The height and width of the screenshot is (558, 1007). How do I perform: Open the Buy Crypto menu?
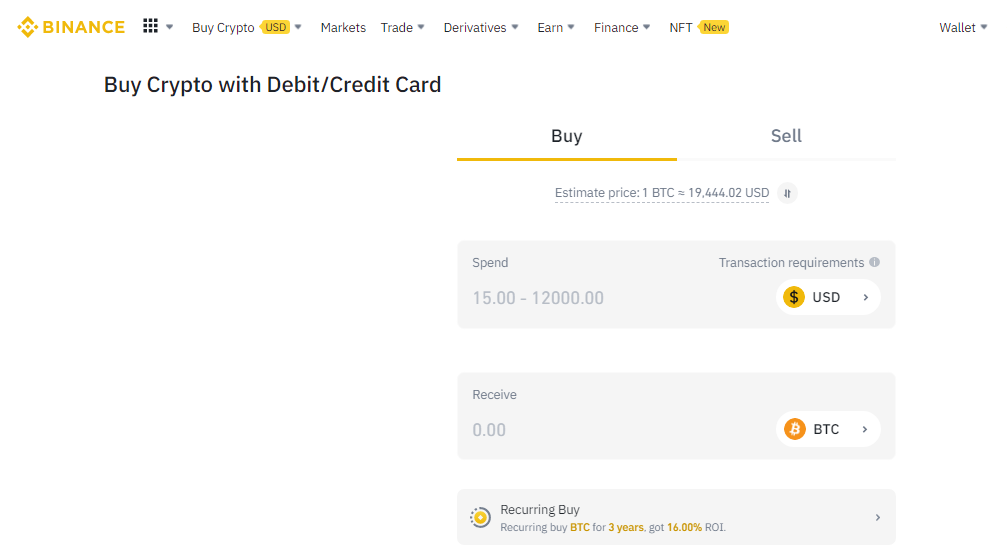coord(223,28)
